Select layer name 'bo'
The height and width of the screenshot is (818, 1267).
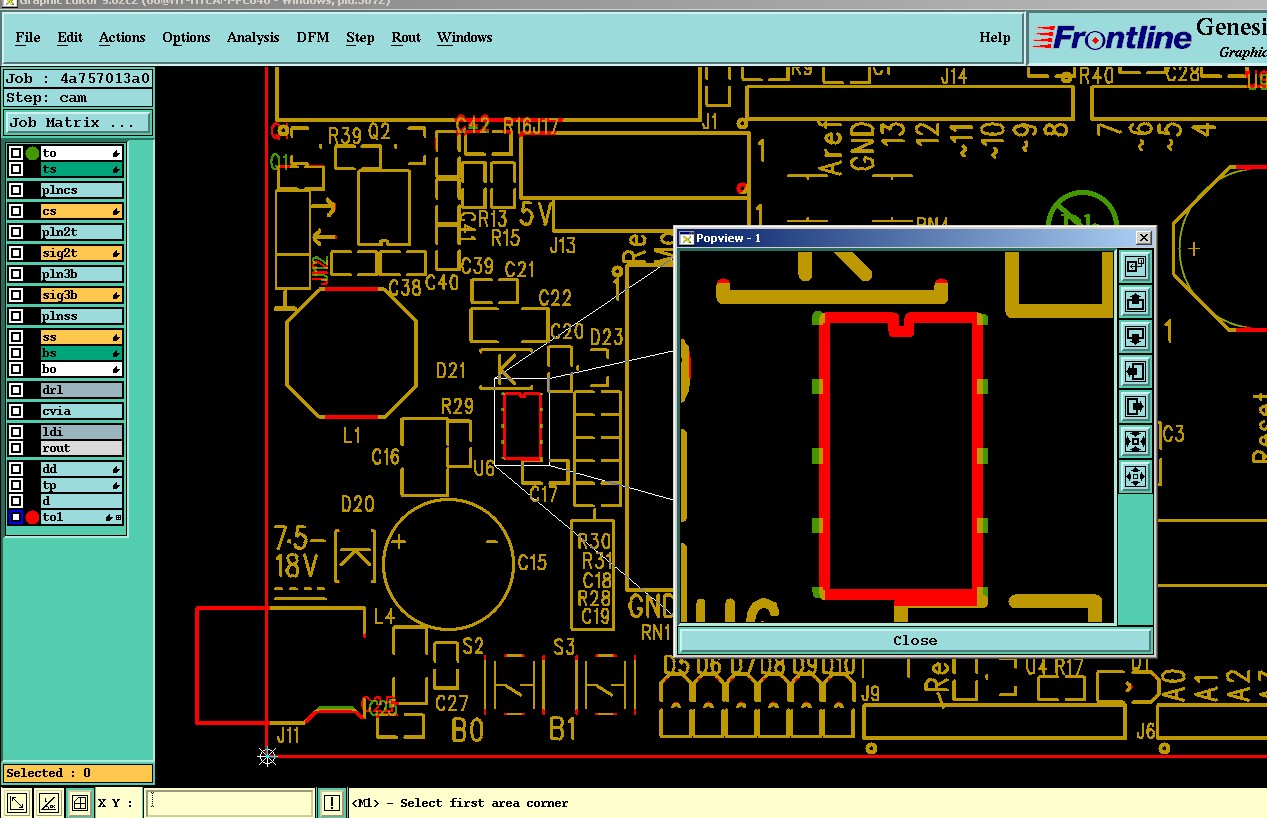click(x=81, y=369)
